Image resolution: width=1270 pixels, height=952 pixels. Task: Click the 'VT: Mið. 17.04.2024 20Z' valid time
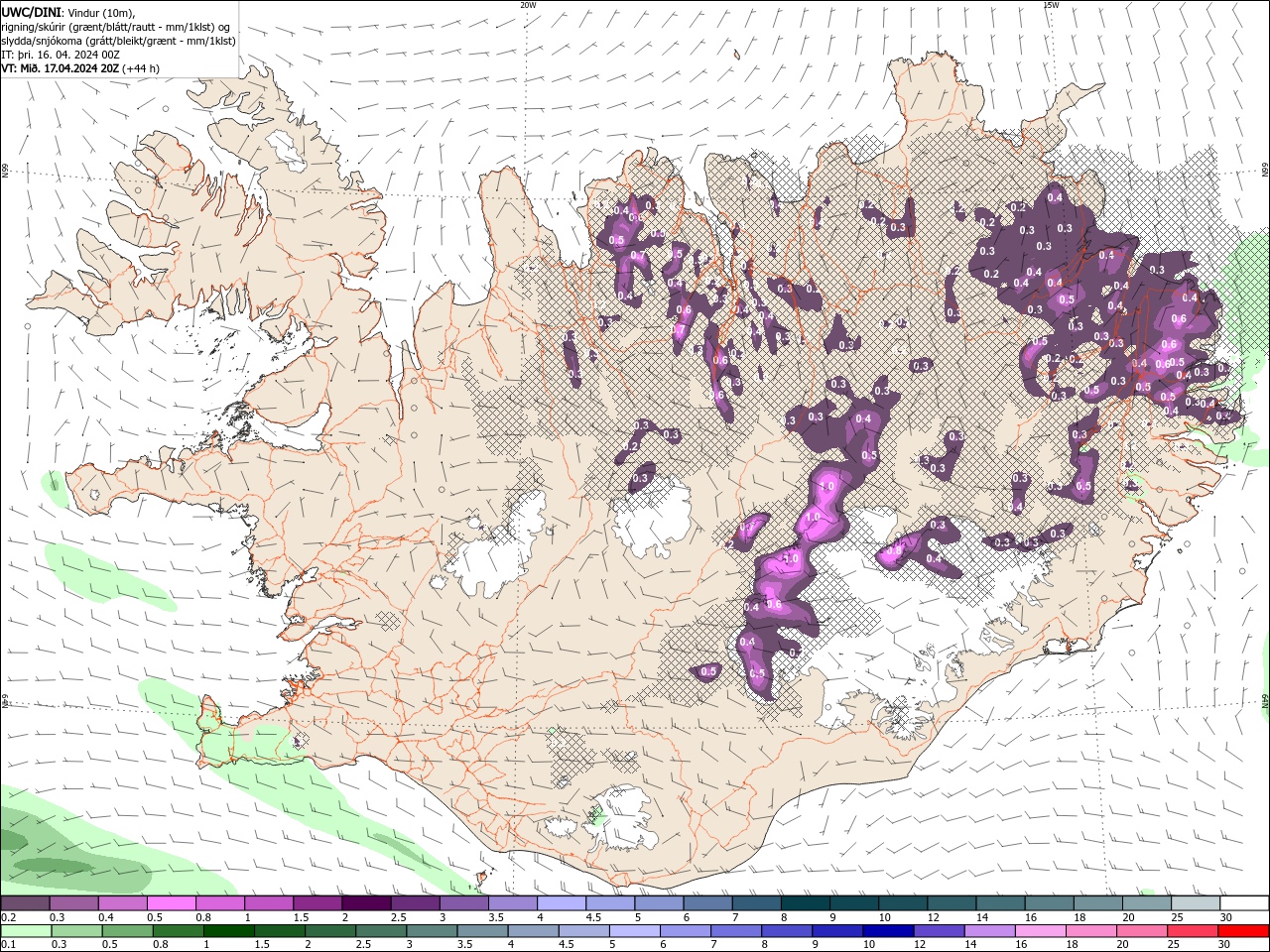point(62,68)
